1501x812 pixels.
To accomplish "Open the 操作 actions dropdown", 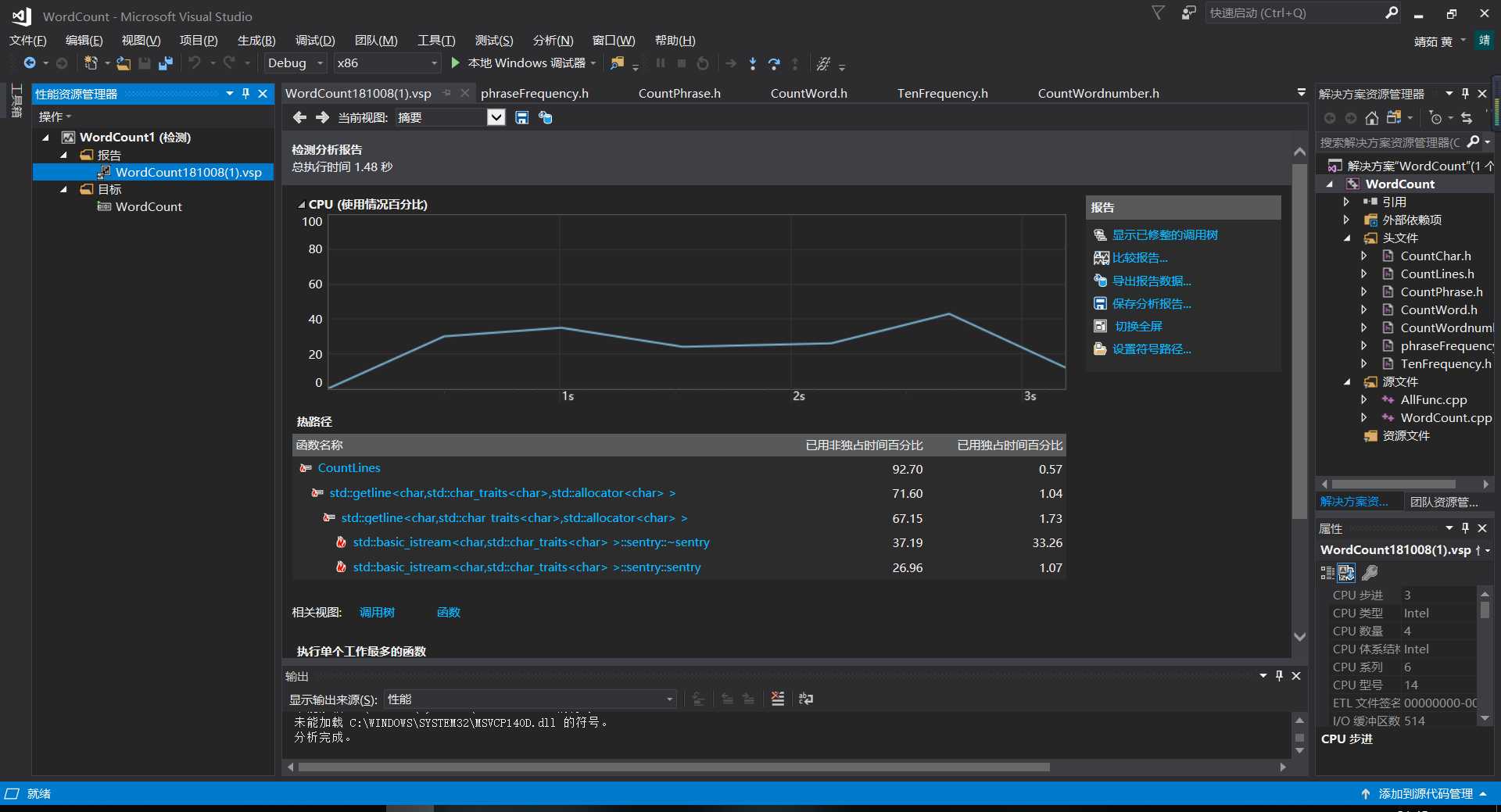I will (55, 116).
